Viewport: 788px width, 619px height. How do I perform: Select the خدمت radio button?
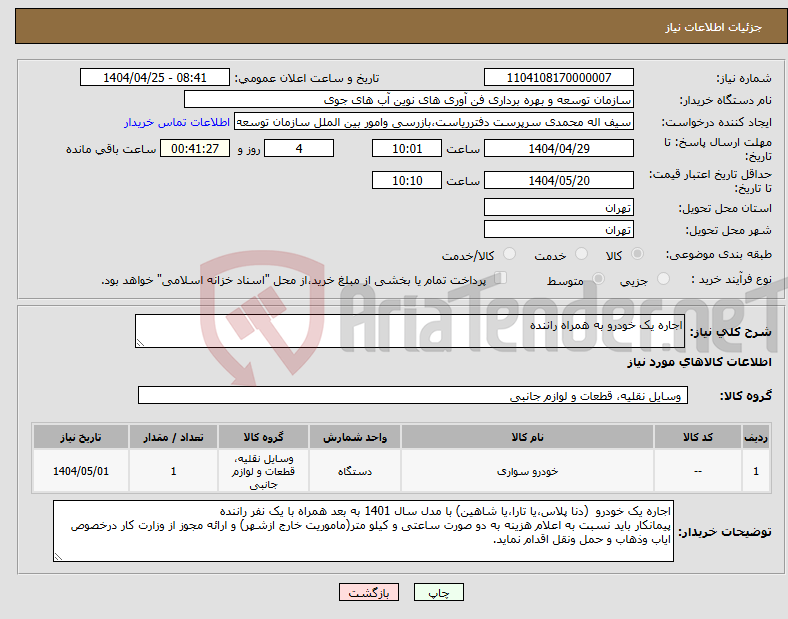click(581, 254)
